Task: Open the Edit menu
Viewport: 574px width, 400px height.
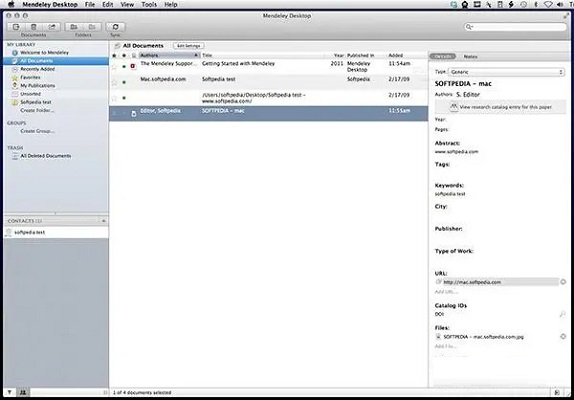Action: [108, 5]
